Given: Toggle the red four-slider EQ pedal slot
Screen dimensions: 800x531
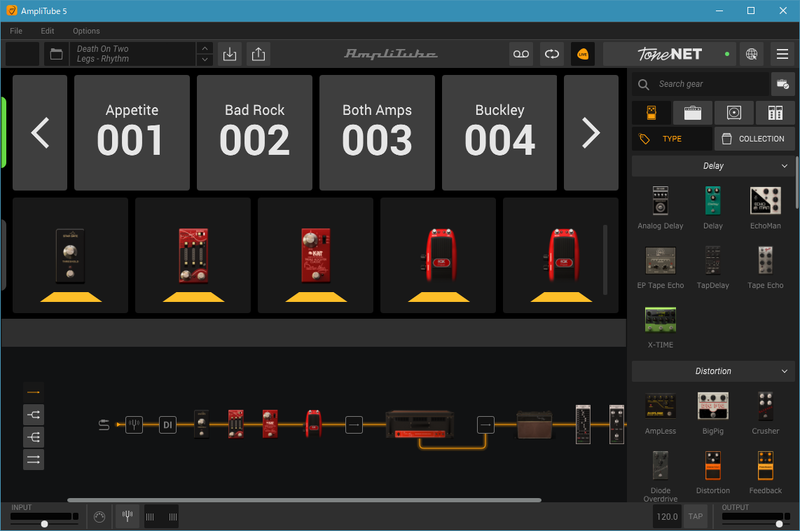Looking at the screenshot, I should (193, 256).
